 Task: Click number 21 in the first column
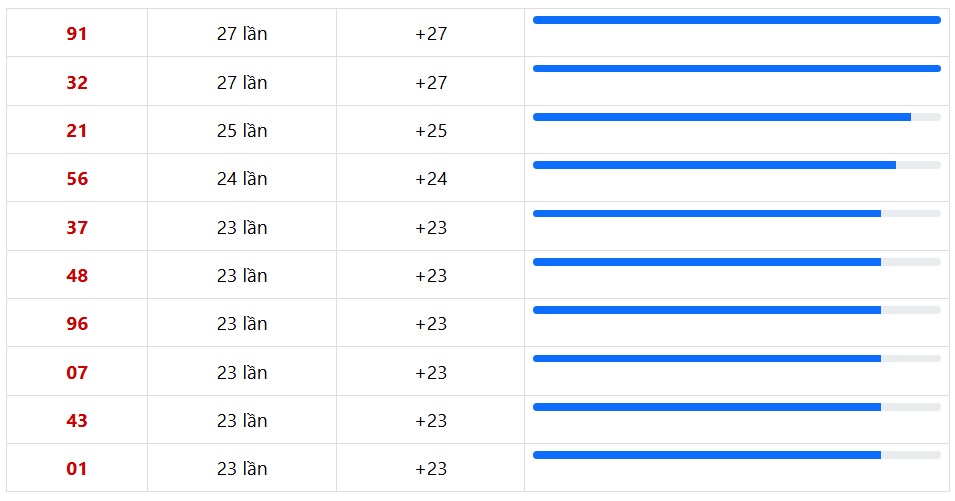click(x=77, y=130)
